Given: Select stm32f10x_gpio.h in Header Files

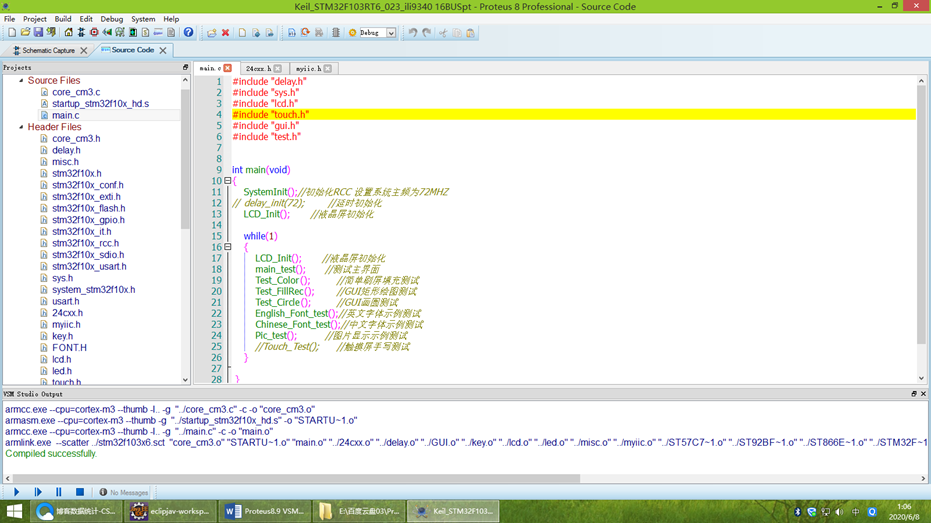Looking at the screenshot, I should click(x=88, y=220).
